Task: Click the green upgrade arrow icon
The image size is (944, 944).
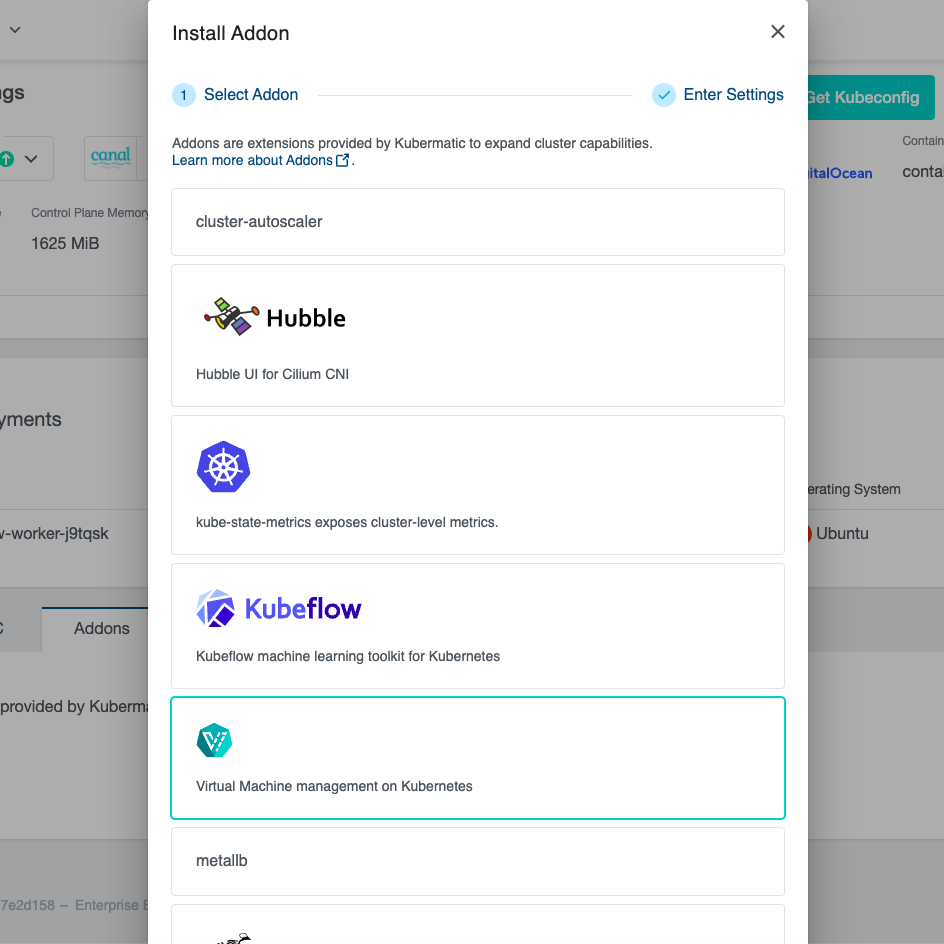Action: [6, 158]
